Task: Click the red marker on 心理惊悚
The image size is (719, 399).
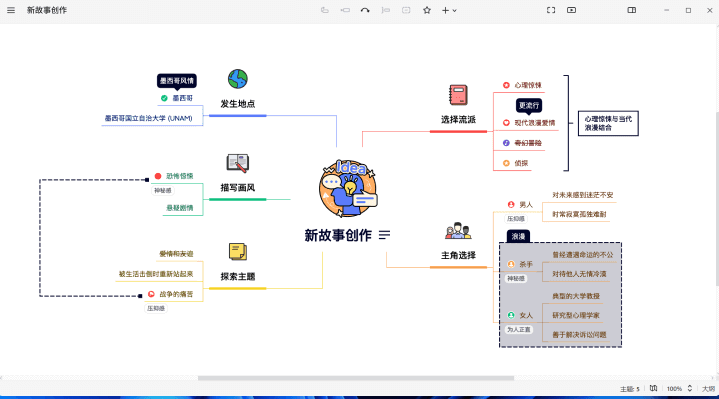Action: 506,85
